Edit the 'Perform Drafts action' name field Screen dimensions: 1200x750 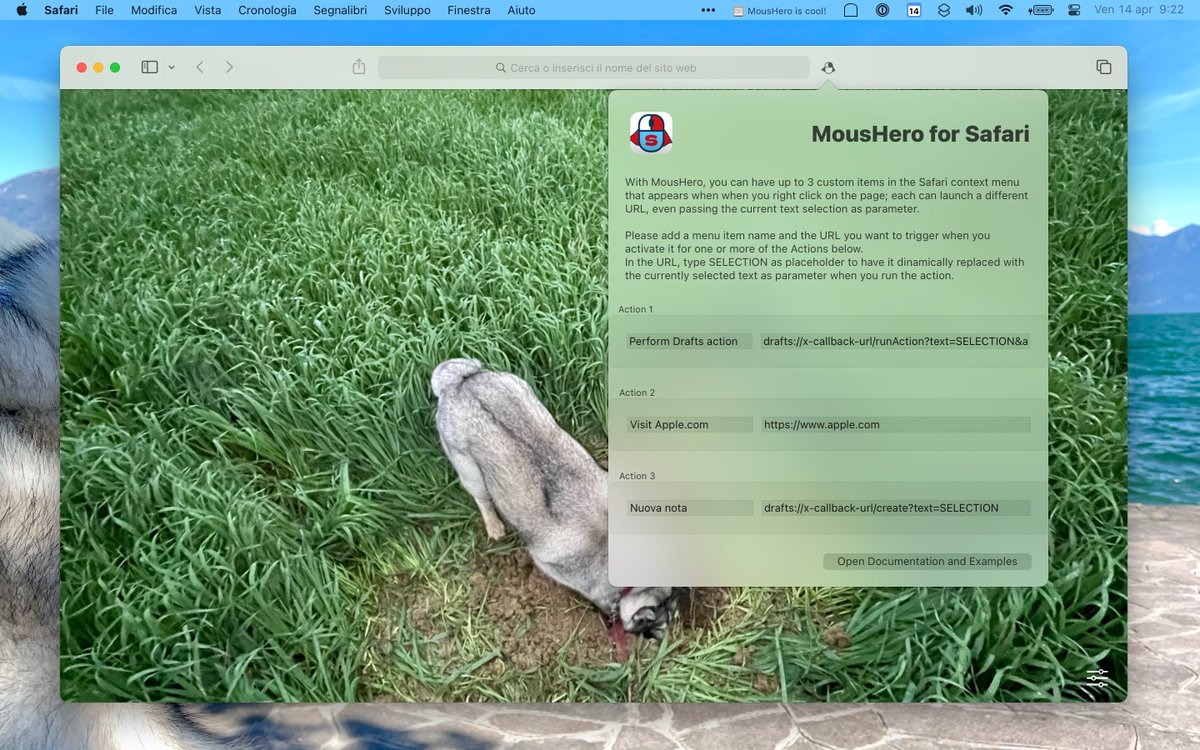690,341
